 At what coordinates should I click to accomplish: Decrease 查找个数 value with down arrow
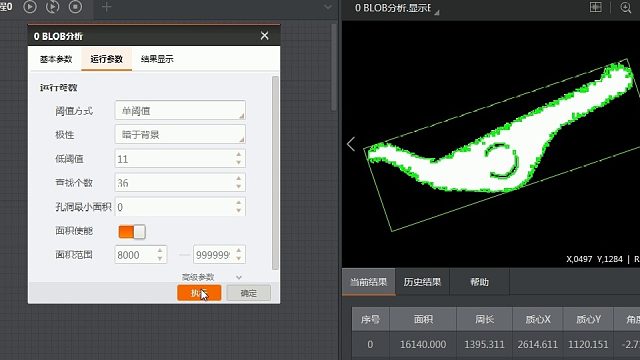(239, 187)
